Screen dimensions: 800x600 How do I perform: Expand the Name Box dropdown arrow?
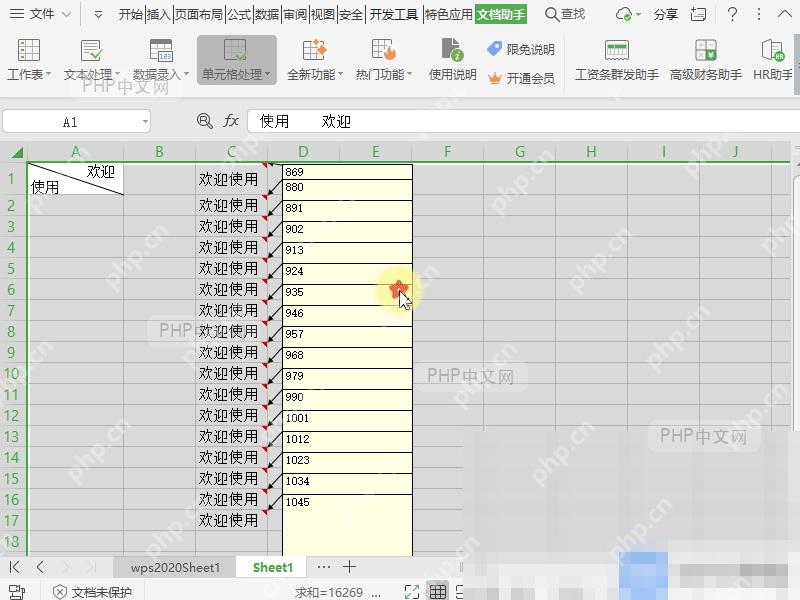coord(145,122)
